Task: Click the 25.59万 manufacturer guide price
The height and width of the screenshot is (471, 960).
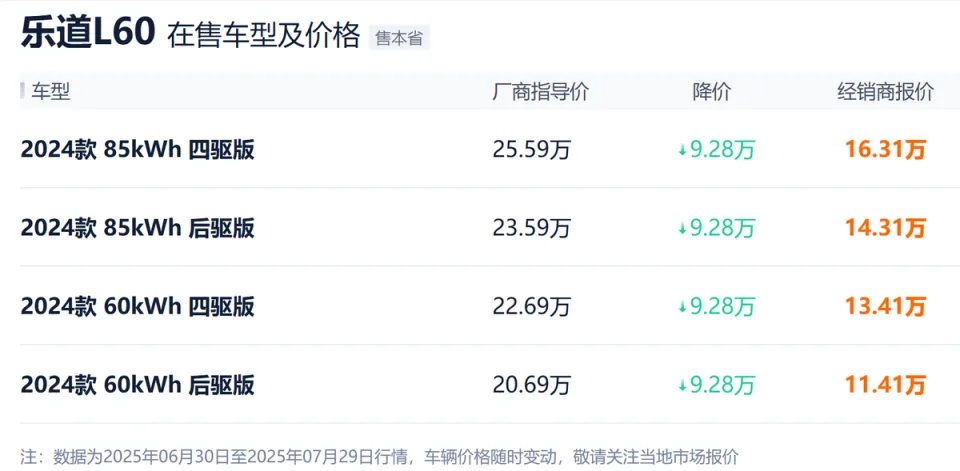Action: pos(531,150)
